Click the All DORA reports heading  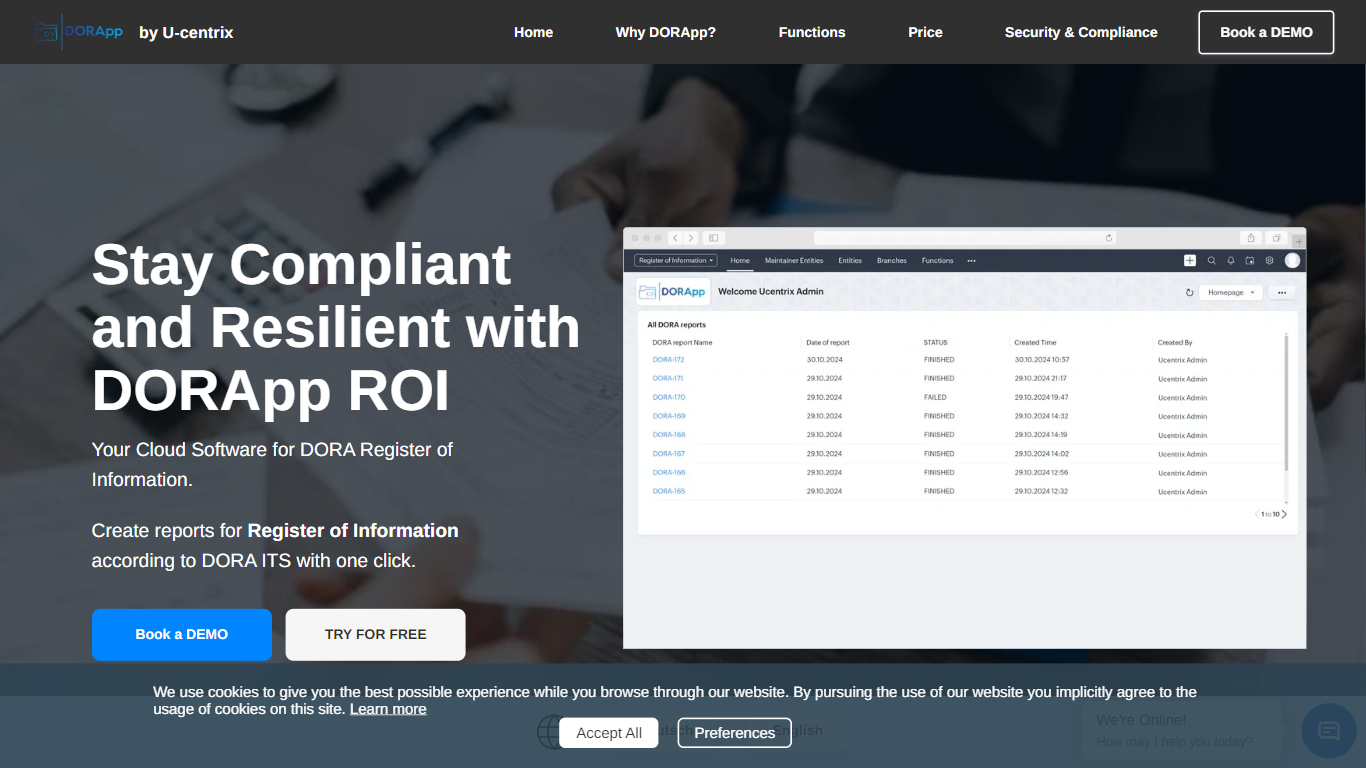point(677,325)
